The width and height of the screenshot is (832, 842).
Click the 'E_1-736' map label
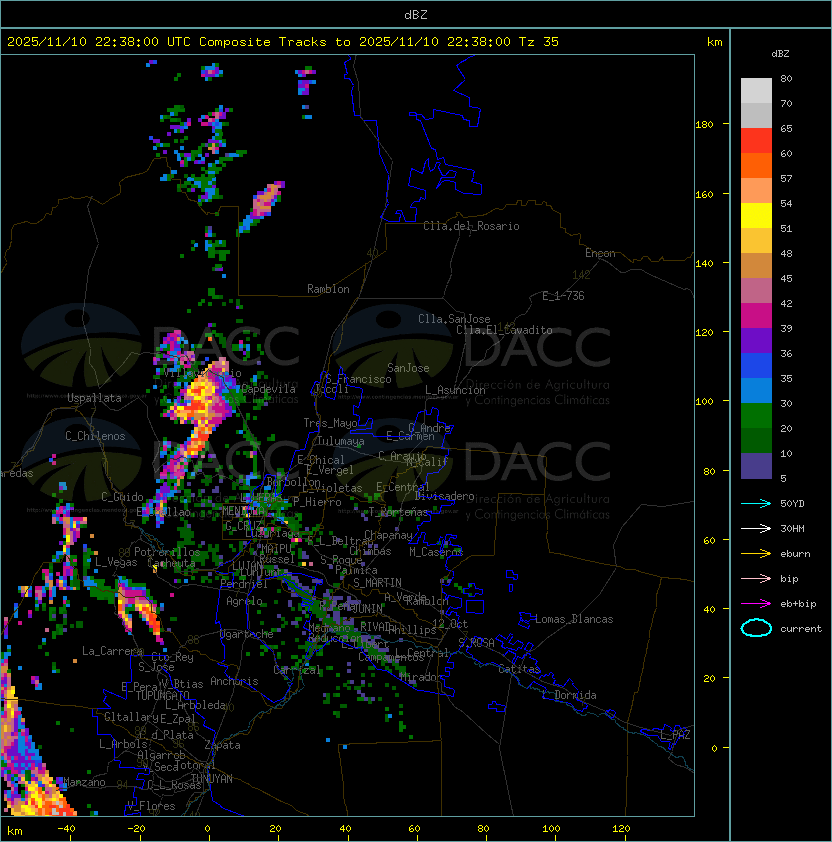click(563, 296)
